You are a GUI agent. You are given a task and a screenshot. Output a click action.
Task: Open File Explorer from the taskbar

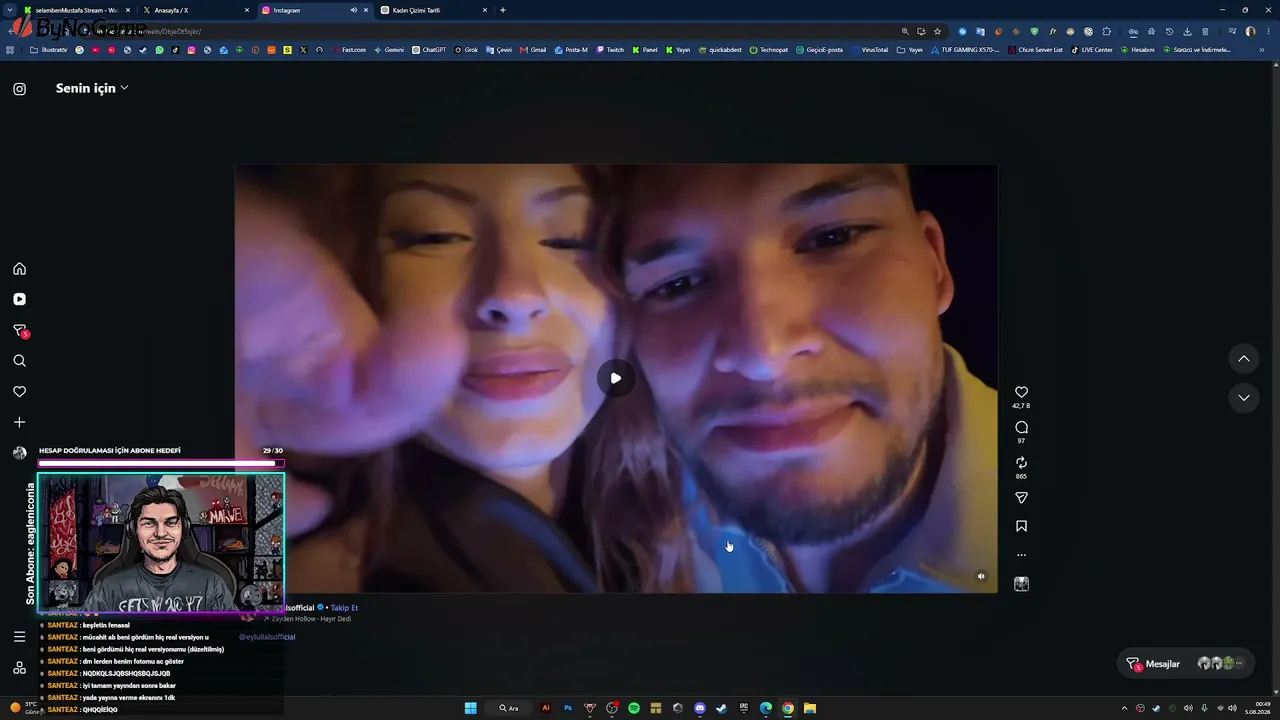[810, 708]
